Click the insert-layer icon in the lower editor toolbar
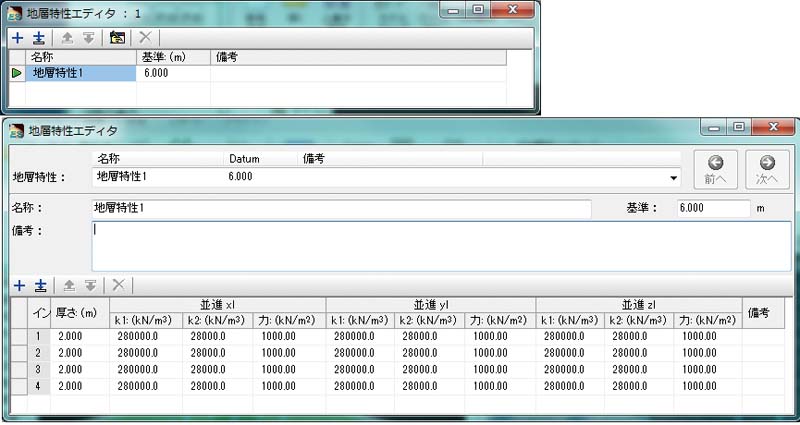Screen dimensions: 800x425 point(40,286)
